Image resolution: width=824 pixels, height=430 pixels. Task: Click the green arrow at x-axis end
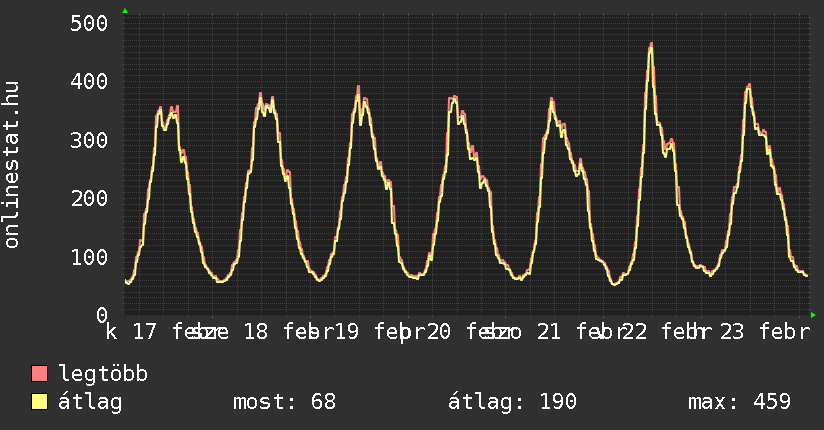(x=813, y=315)
